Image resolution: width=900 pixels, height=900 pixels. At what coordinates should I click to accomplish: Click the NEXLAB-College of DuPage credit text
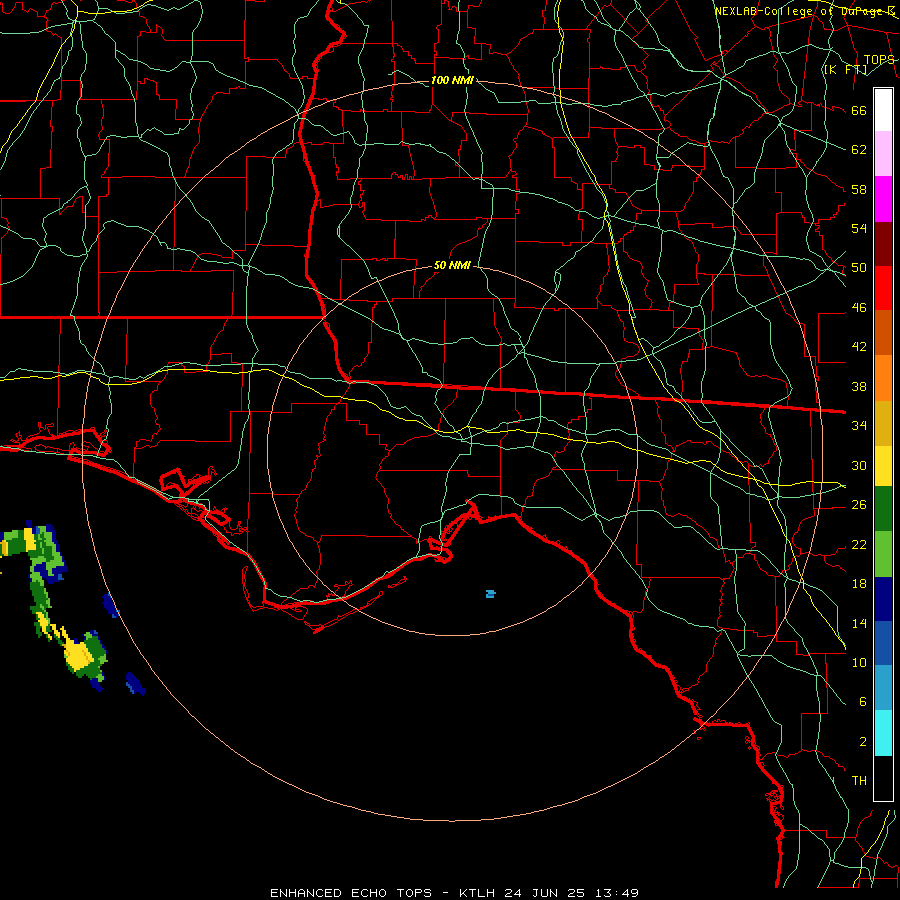pyautogui.click(x=805, y=11)
